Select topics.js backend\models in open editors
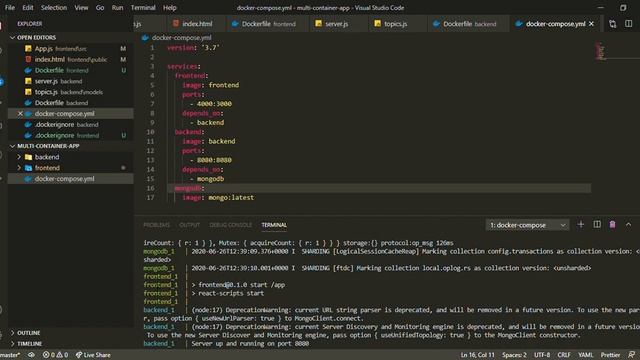Screen dimensions: 640x360 [71, 92]
